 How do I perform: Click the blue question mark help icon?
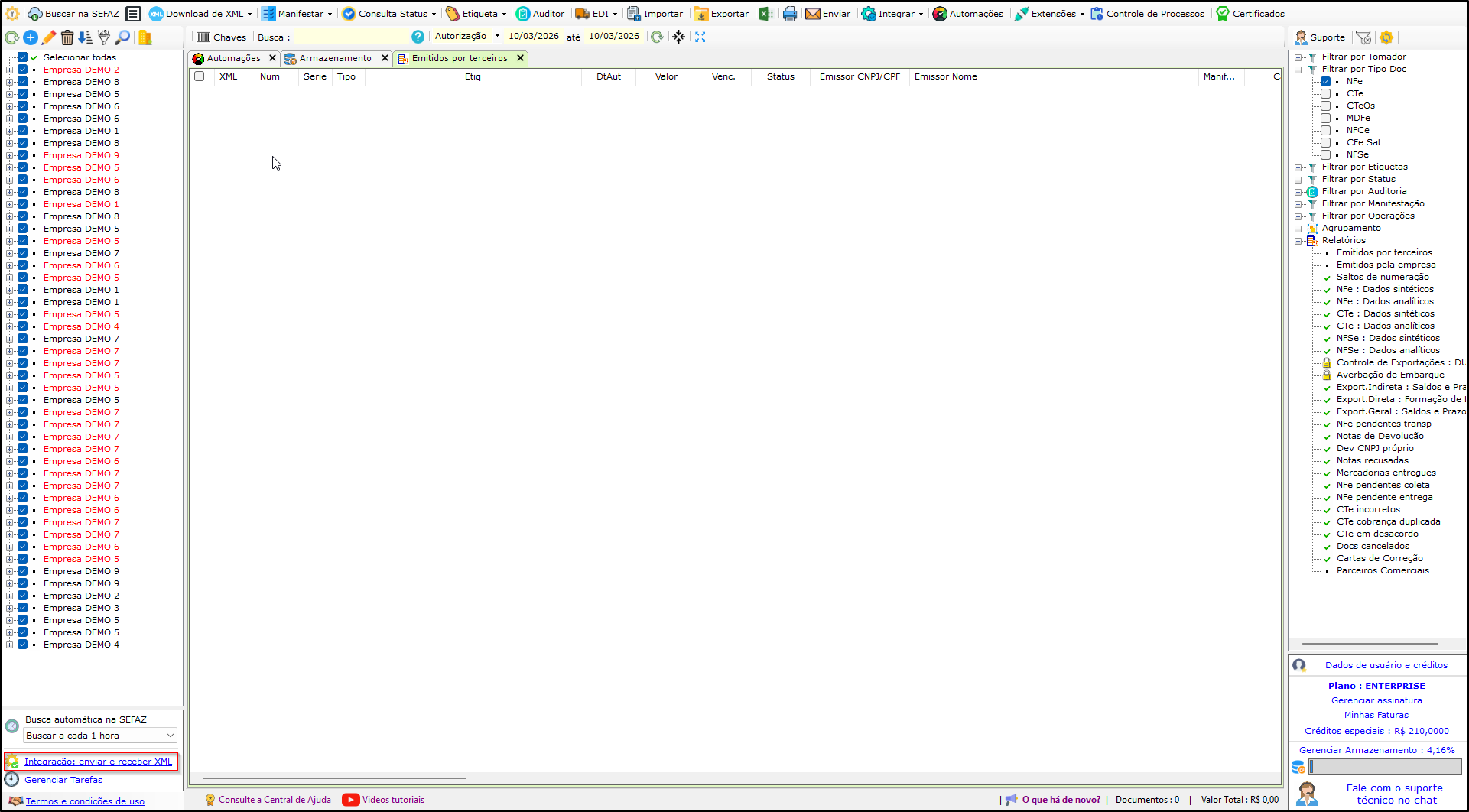tap(418, 37)
